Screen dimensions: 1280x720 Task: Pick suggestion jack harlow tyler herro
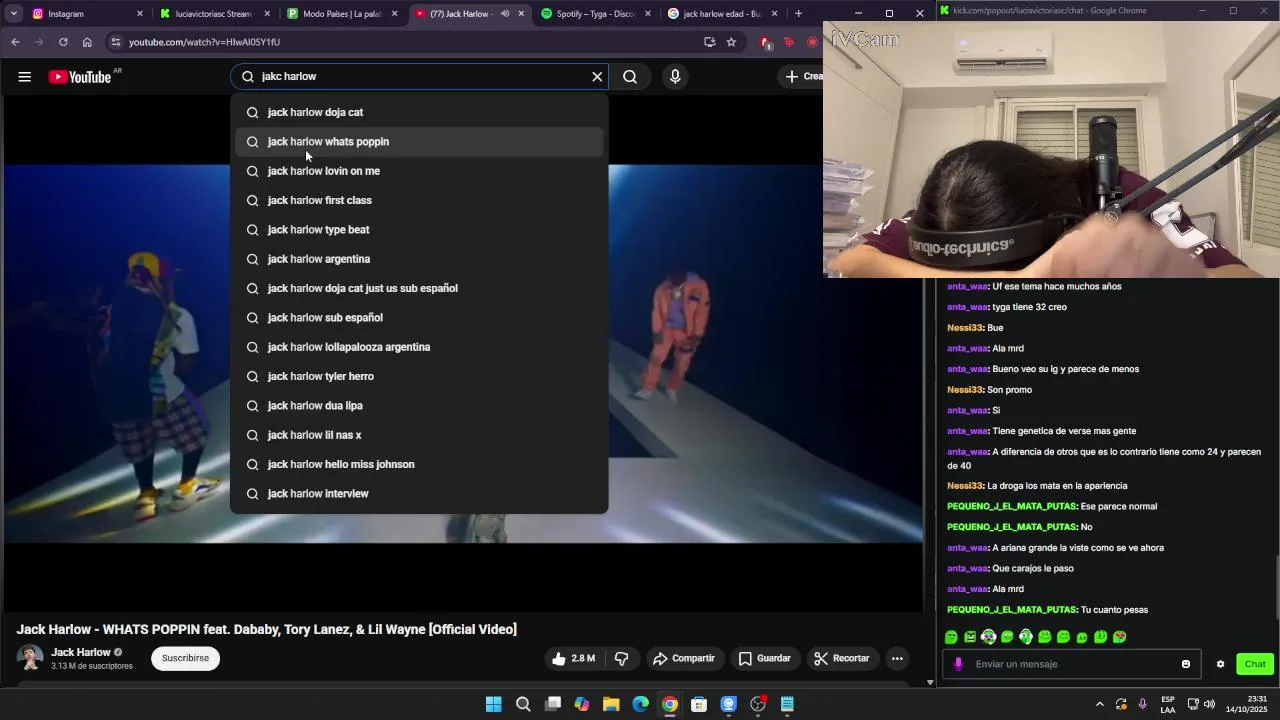tap(419, 376)
